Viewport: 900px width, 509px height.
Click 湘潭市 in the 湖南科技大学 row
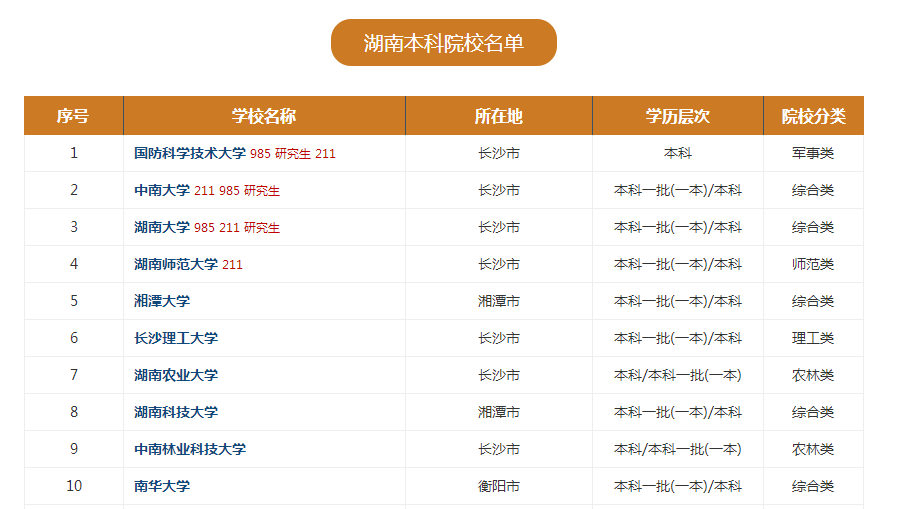(499, 412)
